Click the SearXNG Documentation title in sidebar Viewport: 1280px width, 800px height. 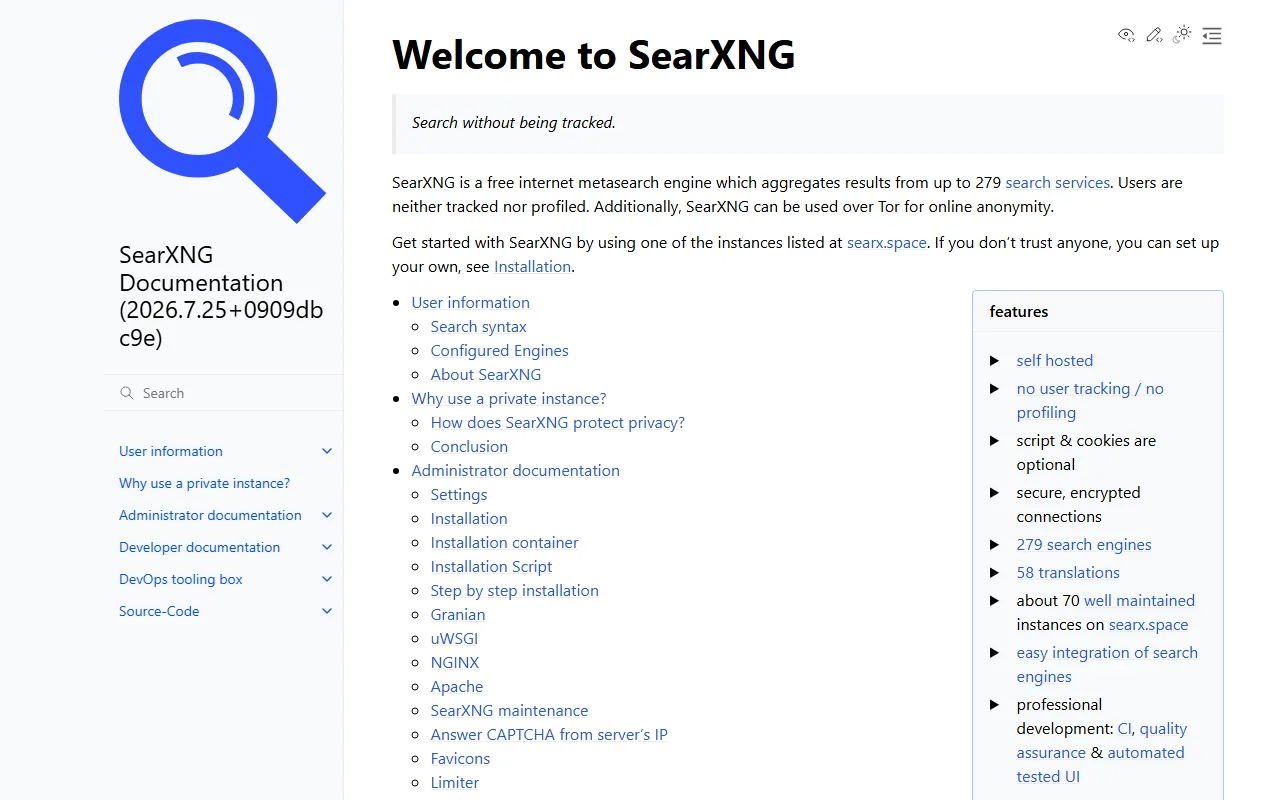[221, 296]
